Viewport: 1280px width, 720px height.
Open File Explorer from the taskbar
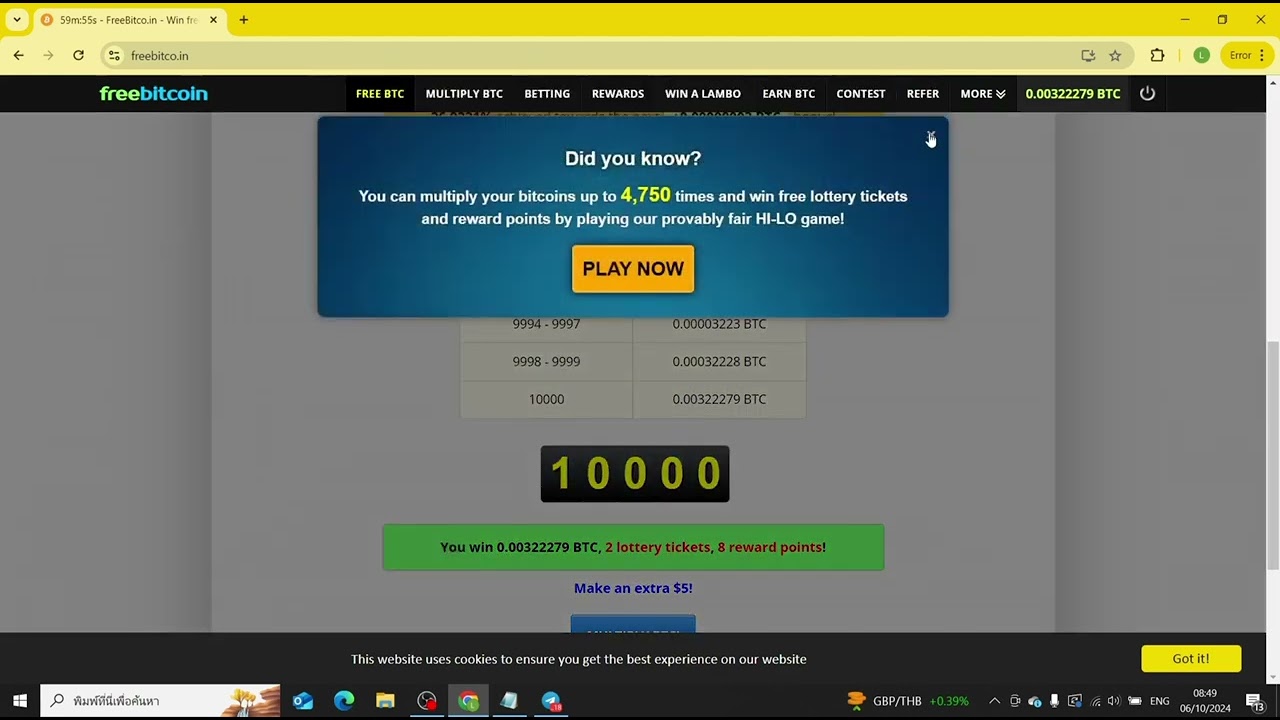tap(385, 701)
